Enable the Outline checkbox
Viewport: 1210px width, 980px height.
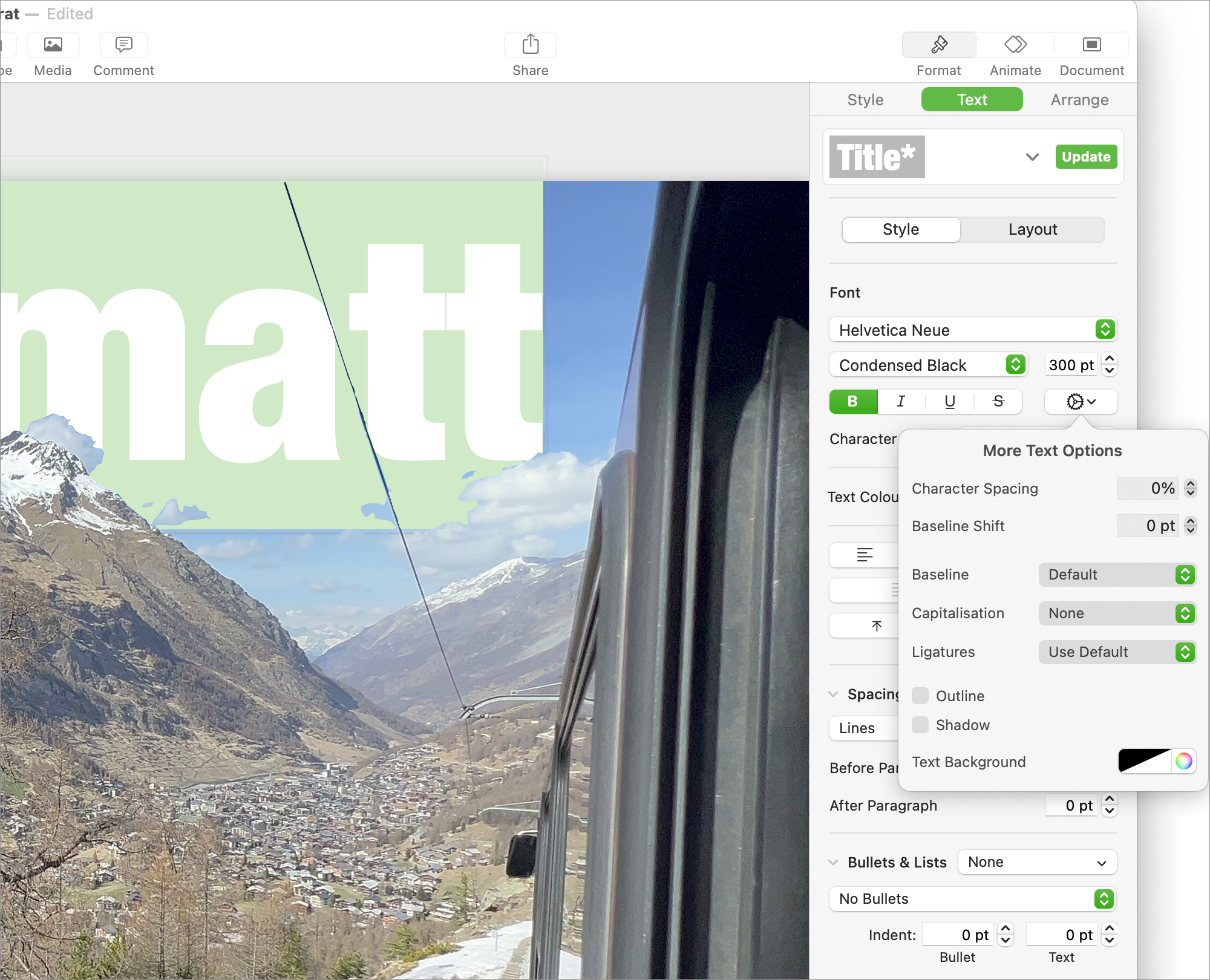click(920, 696)
